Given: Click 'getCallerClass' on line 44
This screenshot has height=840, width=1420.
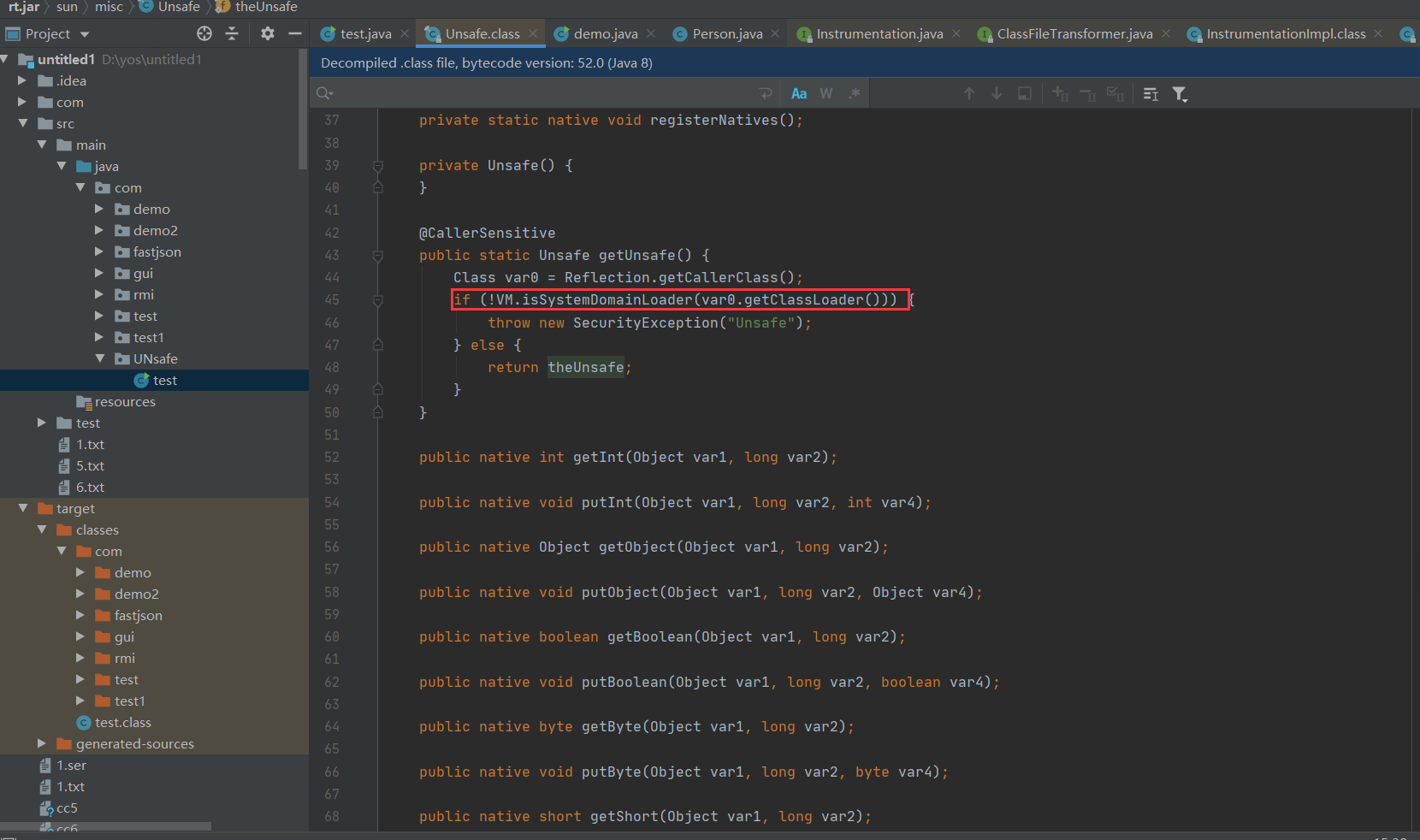Looking at the screenshot, I should point(719,277).
